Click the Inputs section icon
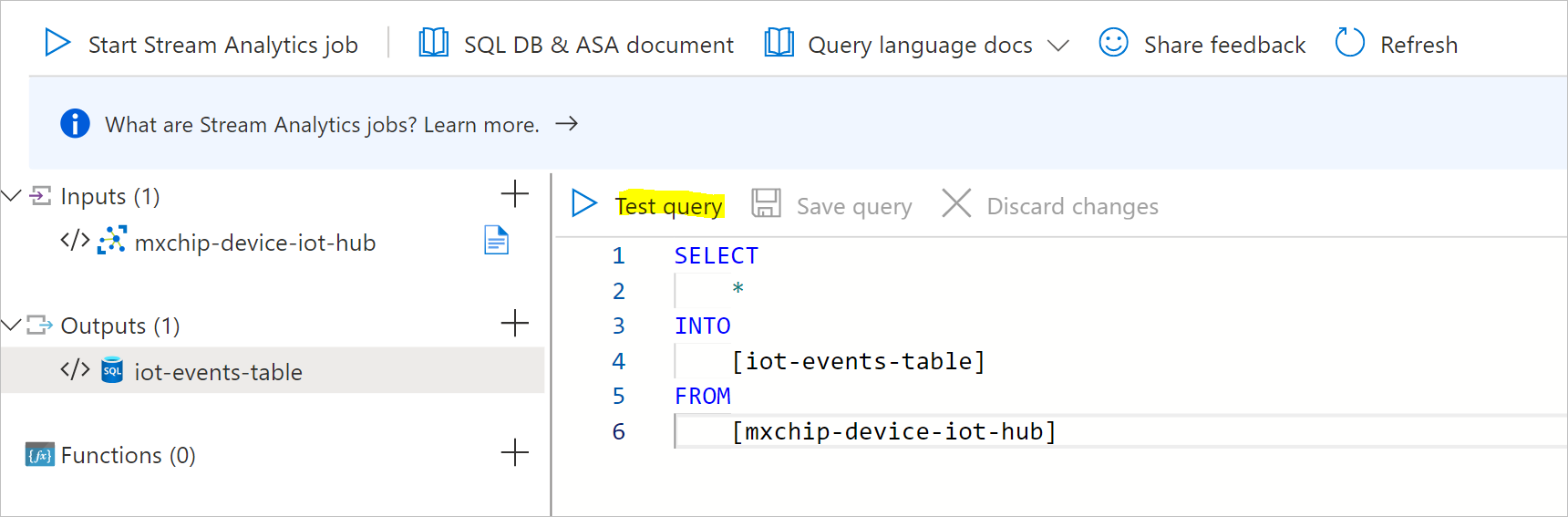 (40, 195)
